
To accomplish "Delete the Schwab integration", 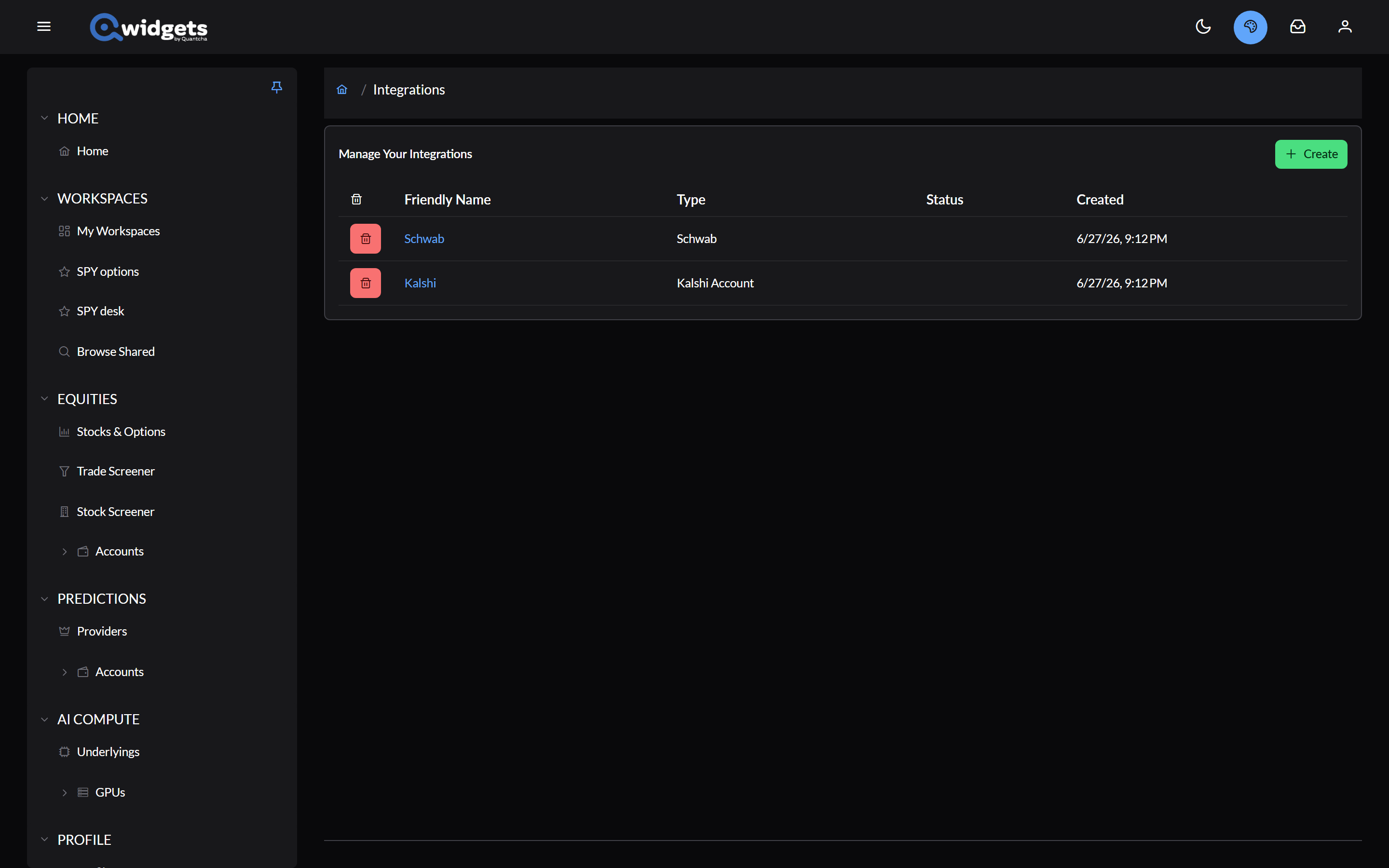I will (366, 239).
